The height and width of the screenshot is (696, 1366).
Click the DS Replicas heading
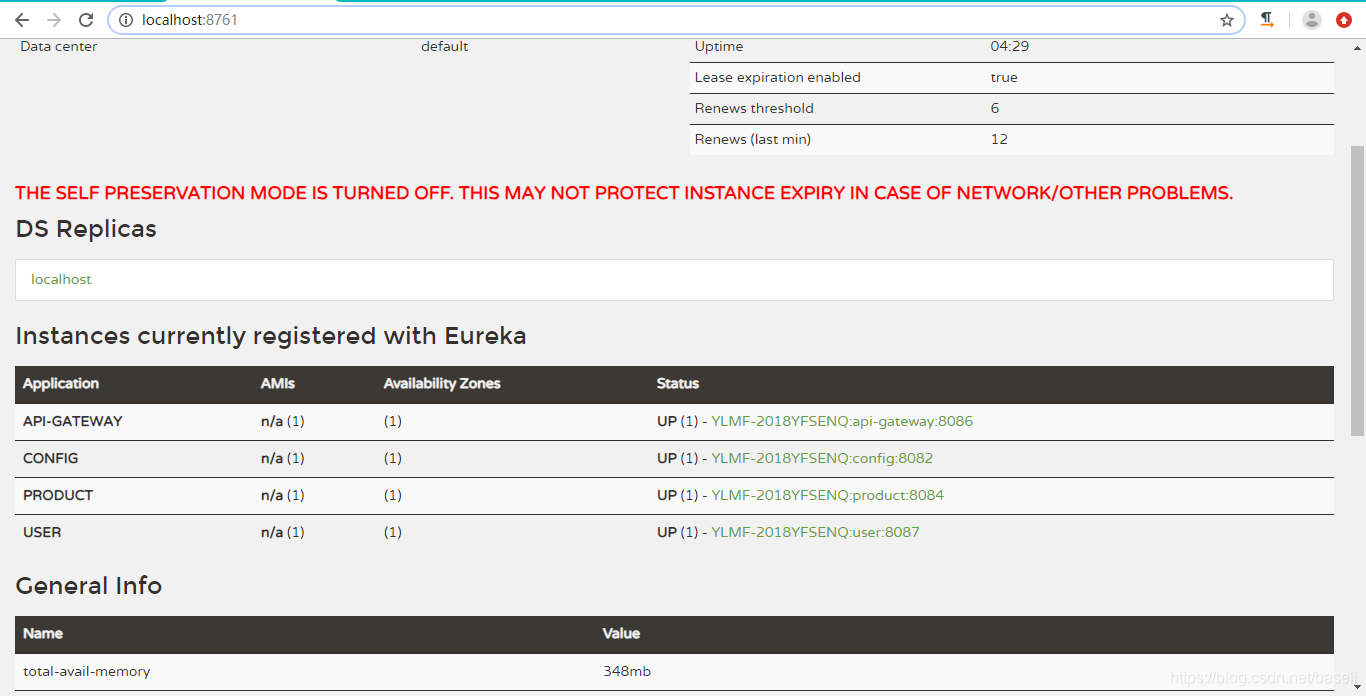tap(86, 229)
